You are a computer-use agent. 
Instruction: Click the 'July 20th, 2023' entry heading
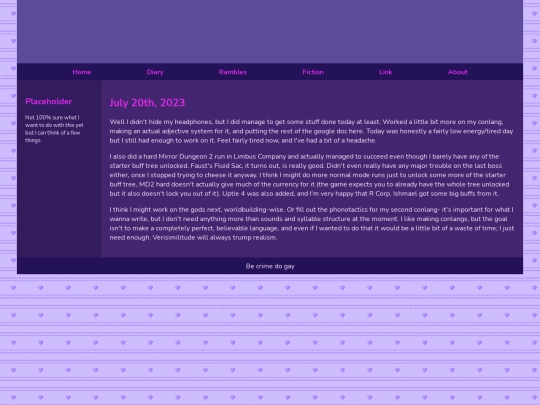click(147, 103)
